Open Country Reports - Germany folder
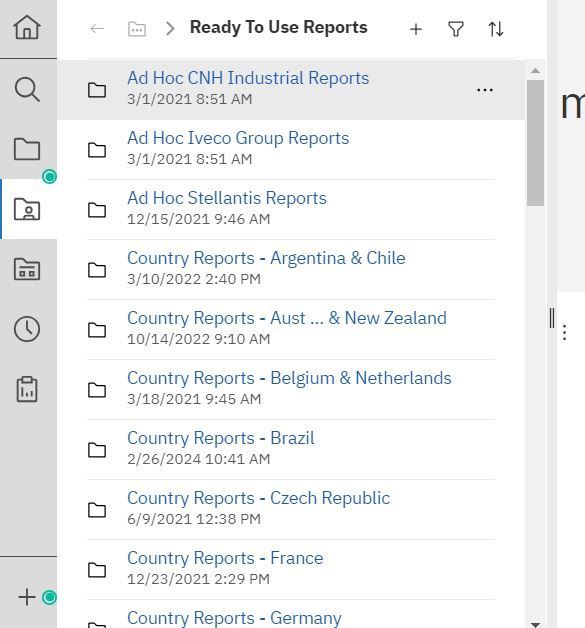 point(234,618)
